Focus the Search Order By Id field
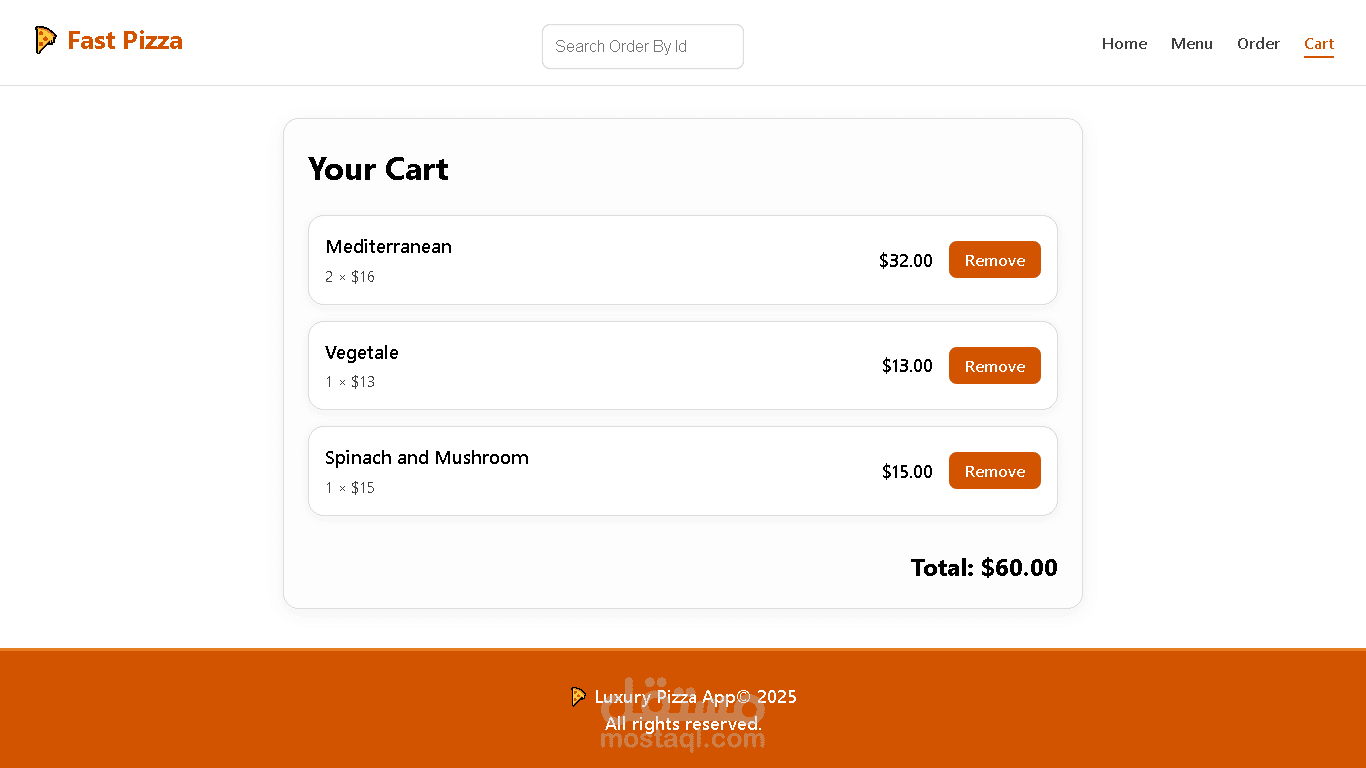 coord(642,47)
